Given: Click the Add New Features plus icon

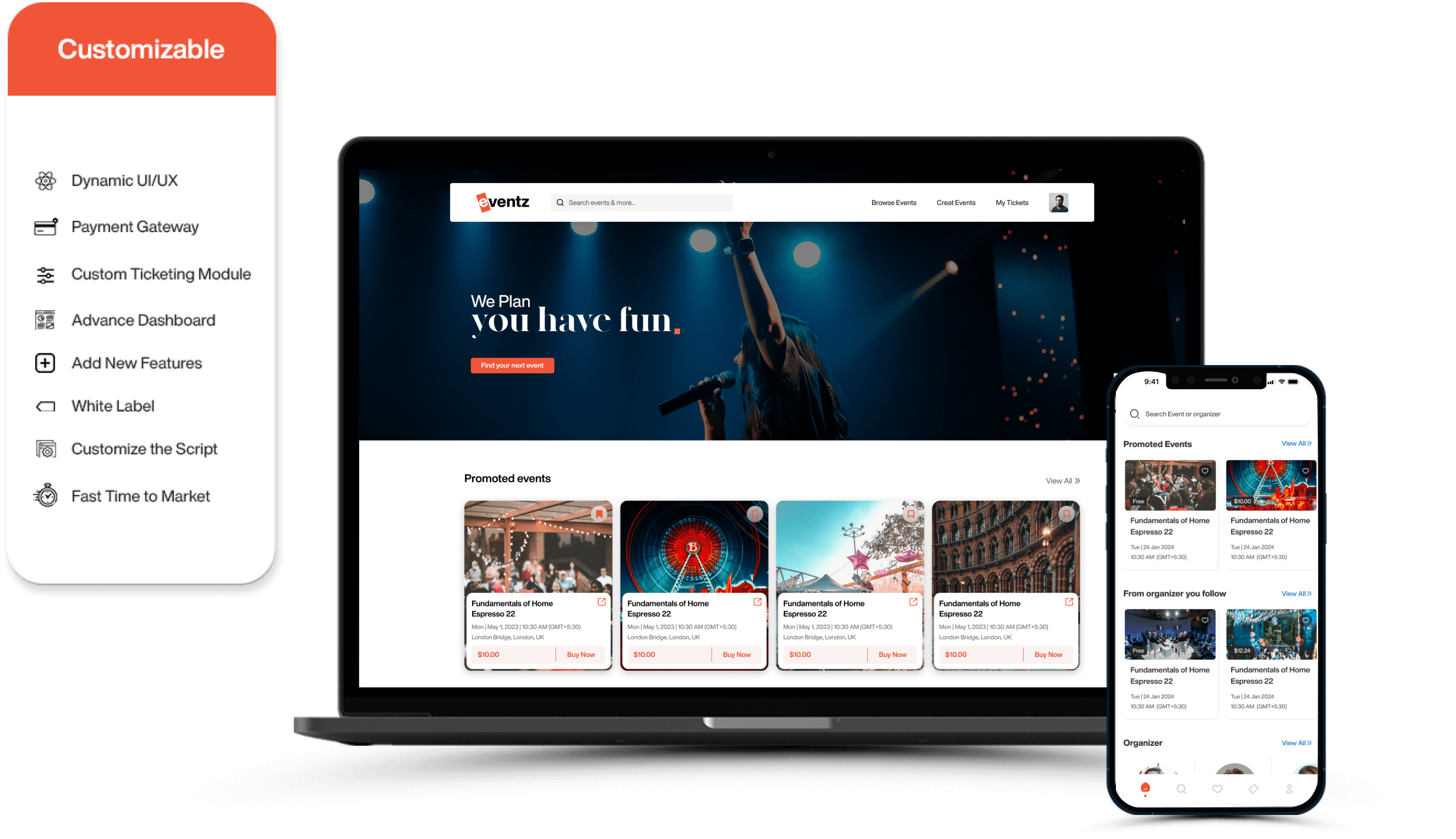Looking at the screenshot, I should click(46, 362).
